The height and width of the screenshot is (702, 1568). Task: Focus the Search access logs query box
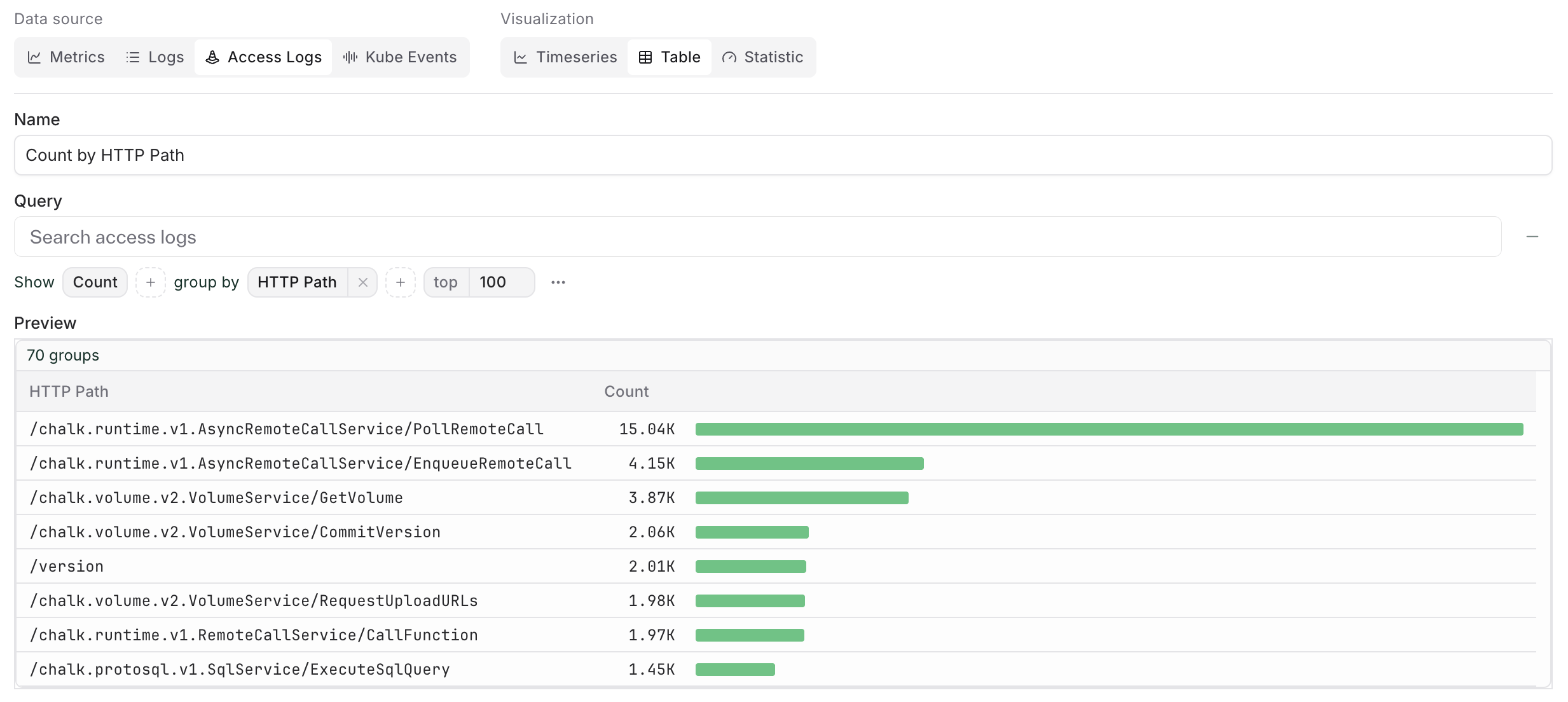click(758, 237)
